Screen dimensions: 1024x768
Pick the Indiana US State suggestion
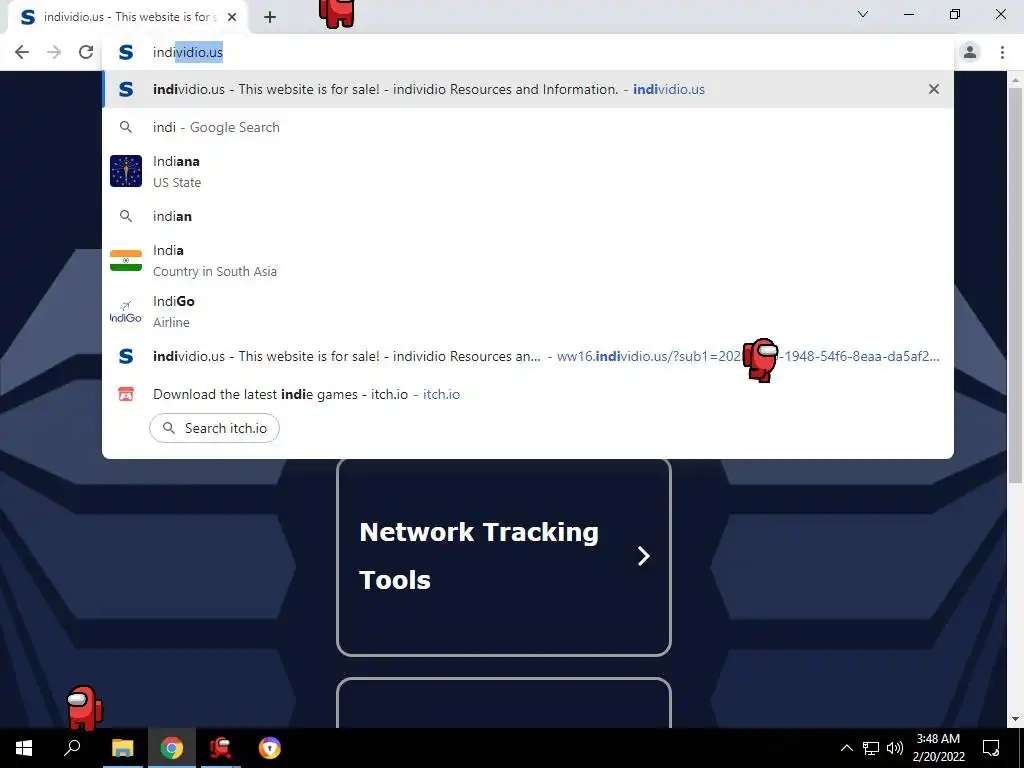(528, 171)
